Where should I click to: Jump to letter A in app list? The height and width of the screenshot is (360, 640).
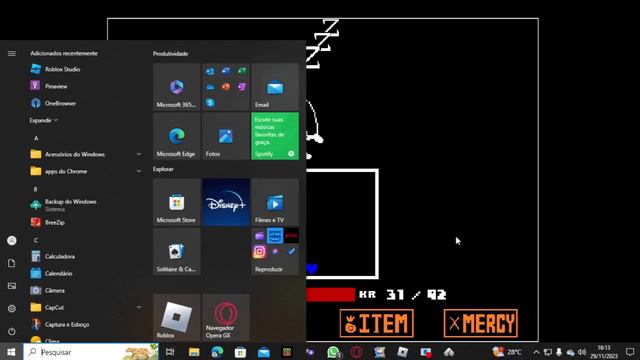tap(36, 138)
